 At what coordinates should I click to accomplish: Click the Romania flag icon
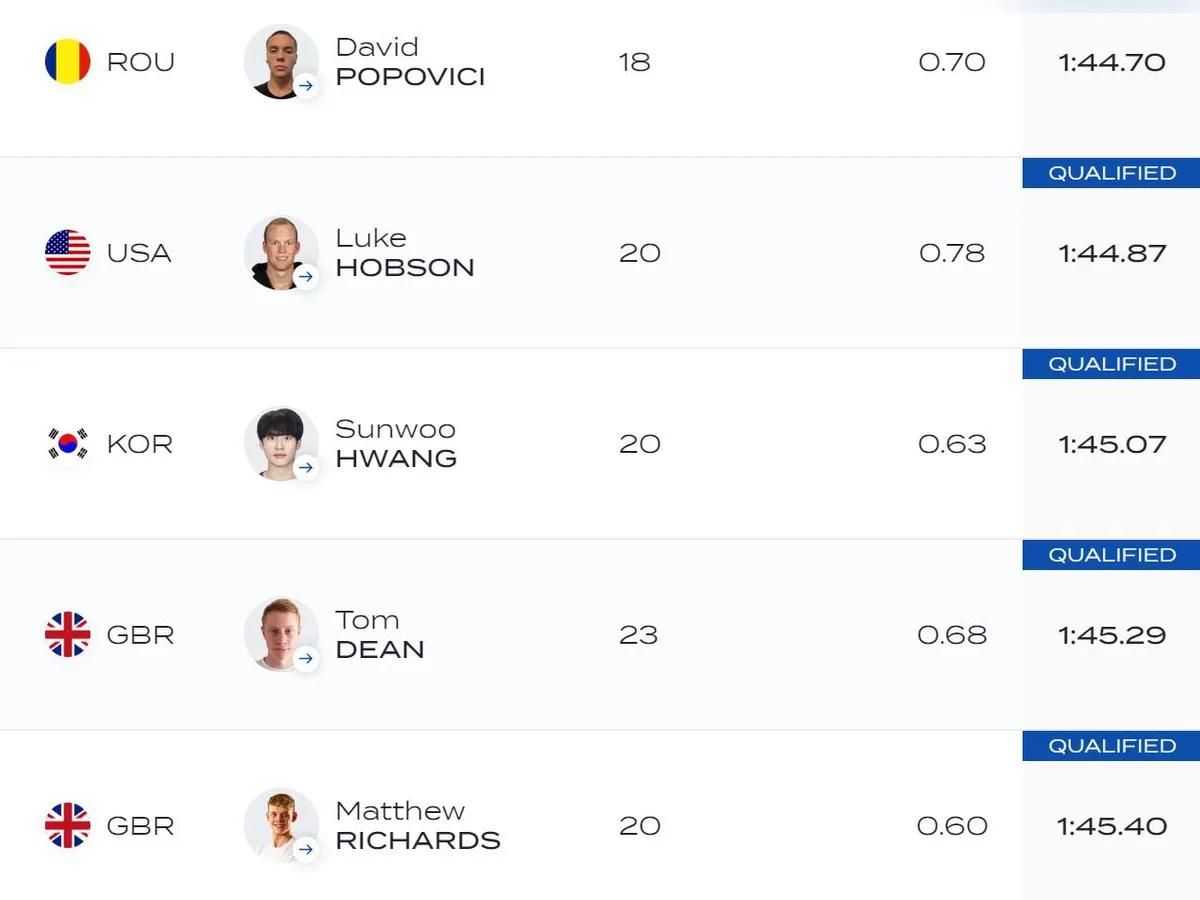[x=68, y=62]
